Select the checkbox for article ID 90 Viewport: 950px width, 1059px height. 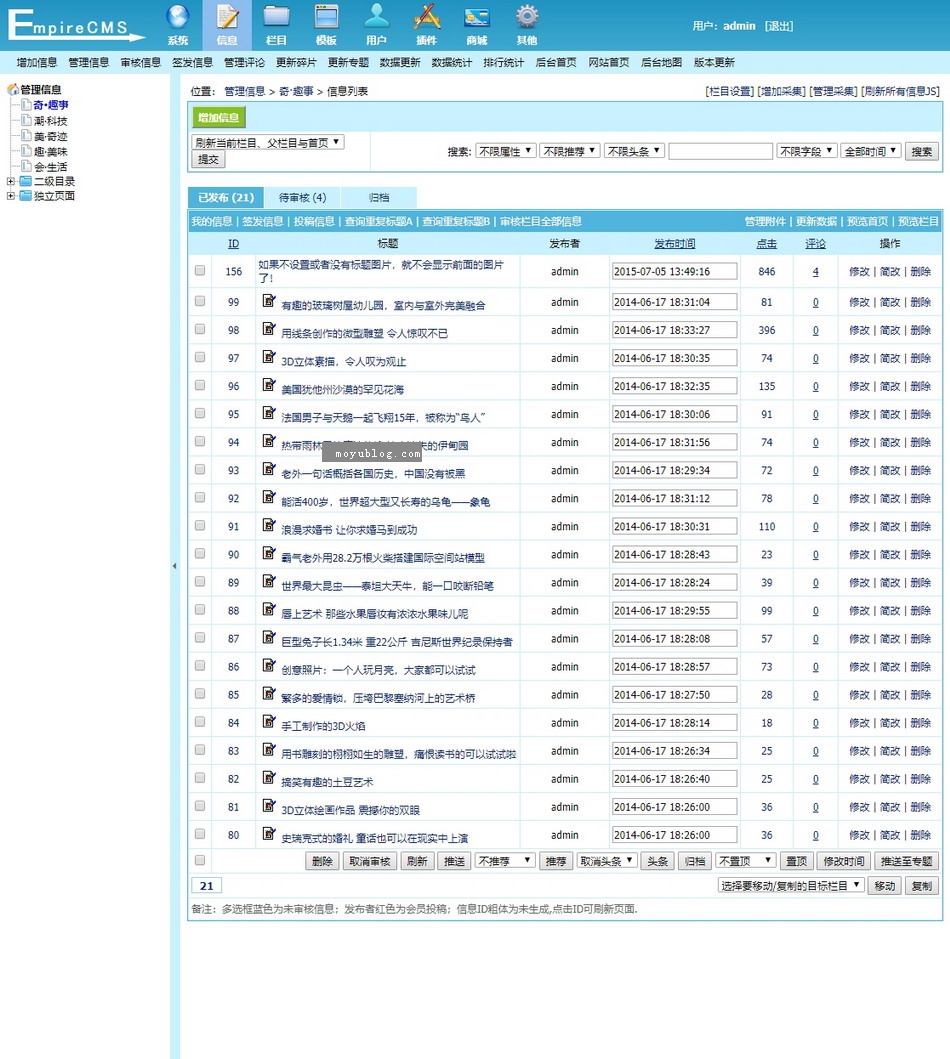200,553
